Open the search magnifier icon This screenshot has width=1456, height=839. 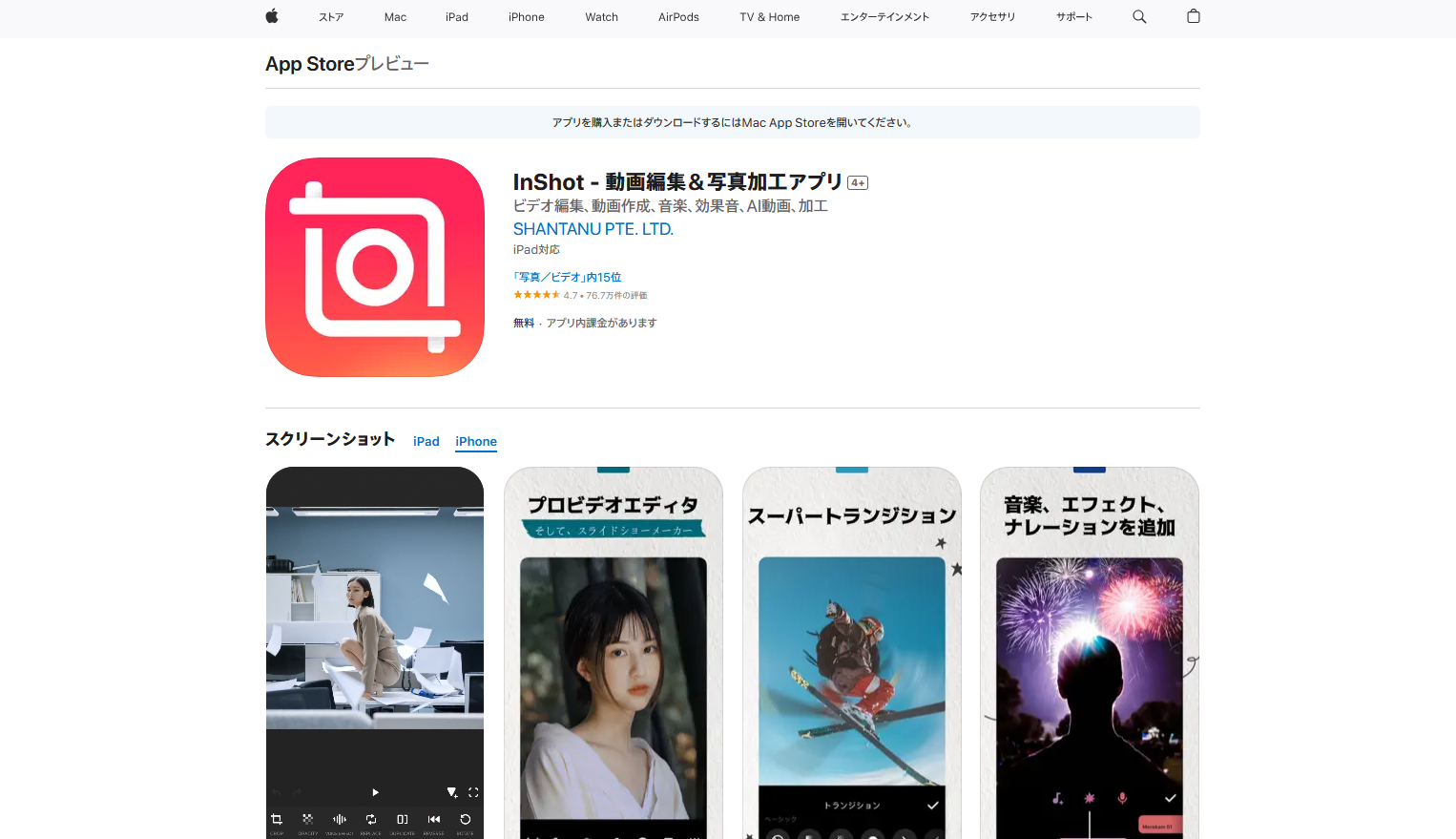point(1139,16)
